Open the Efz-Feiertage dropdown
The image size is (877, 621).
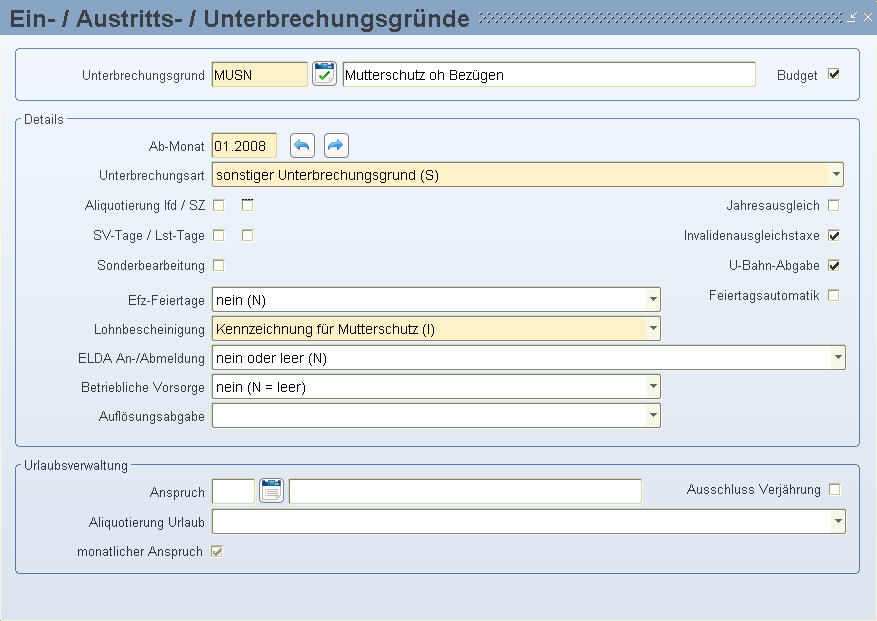click(x=653, y=299)
